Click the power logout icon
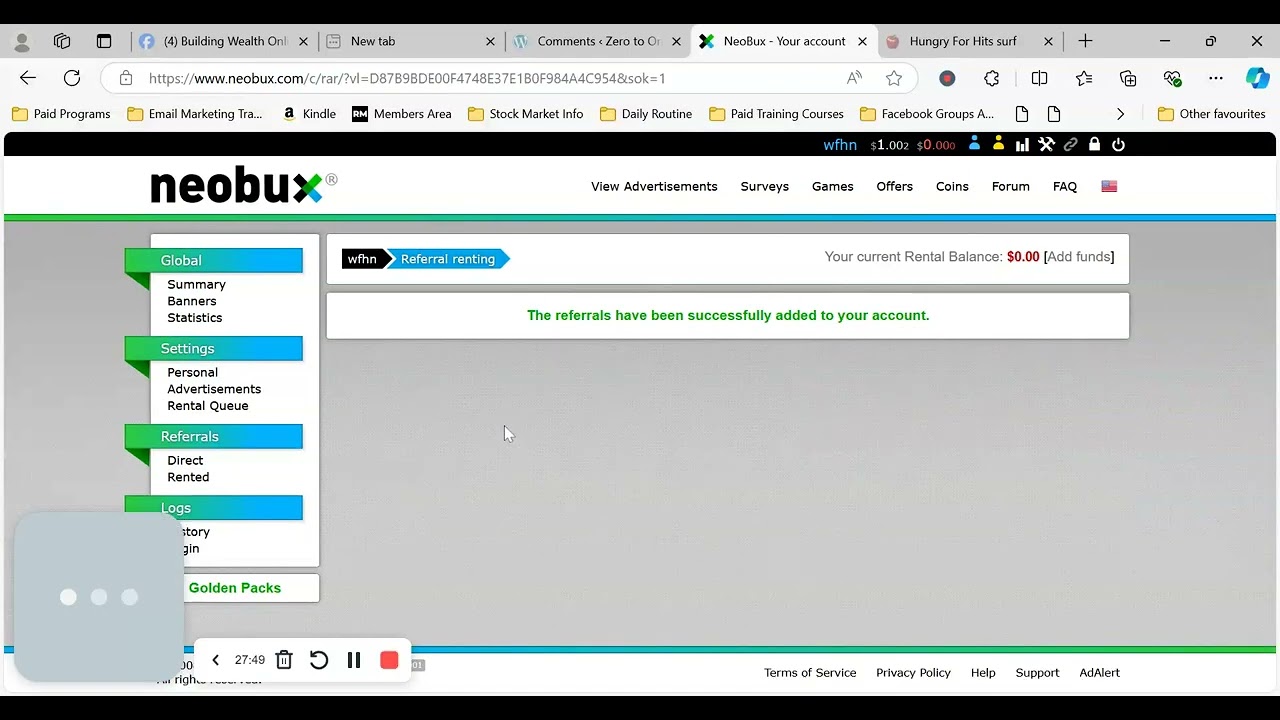 (1118, 145)
